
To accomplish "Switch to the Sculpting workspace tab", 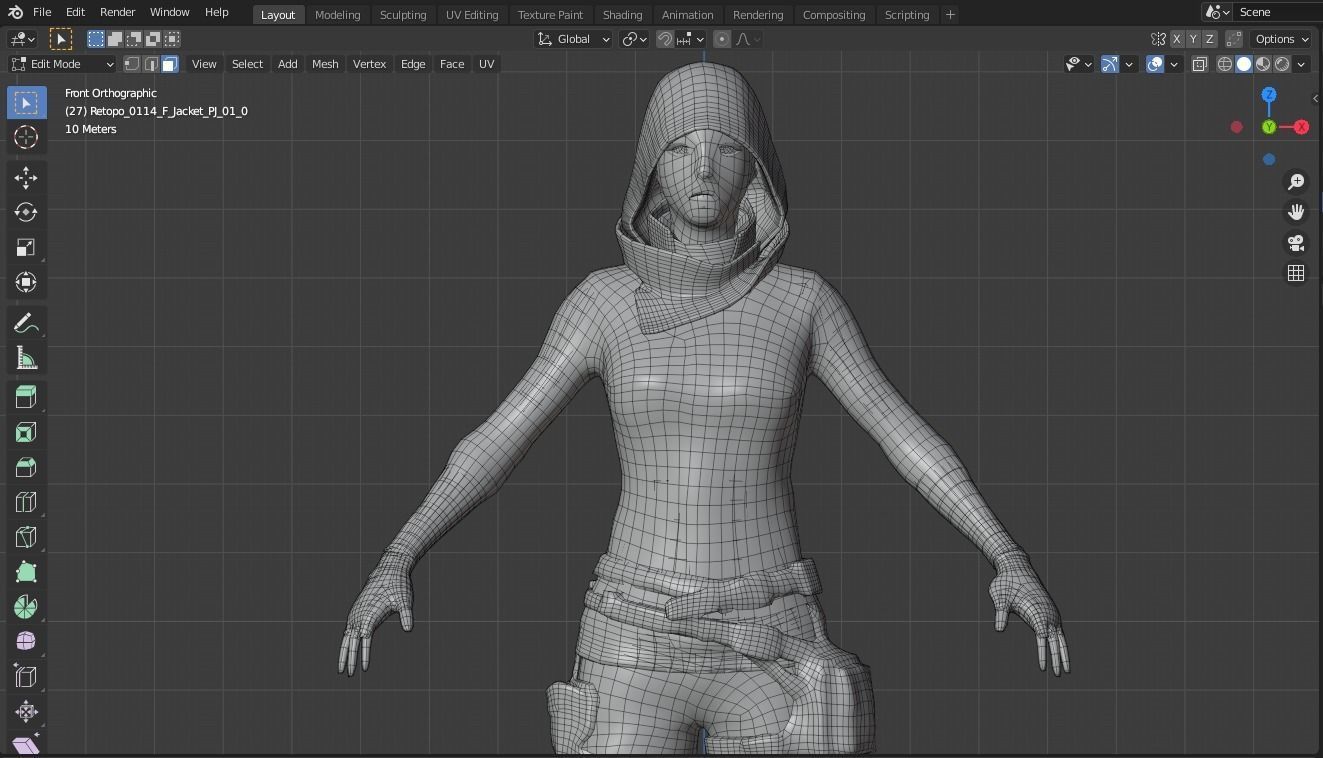I will [x=403, y=14].
